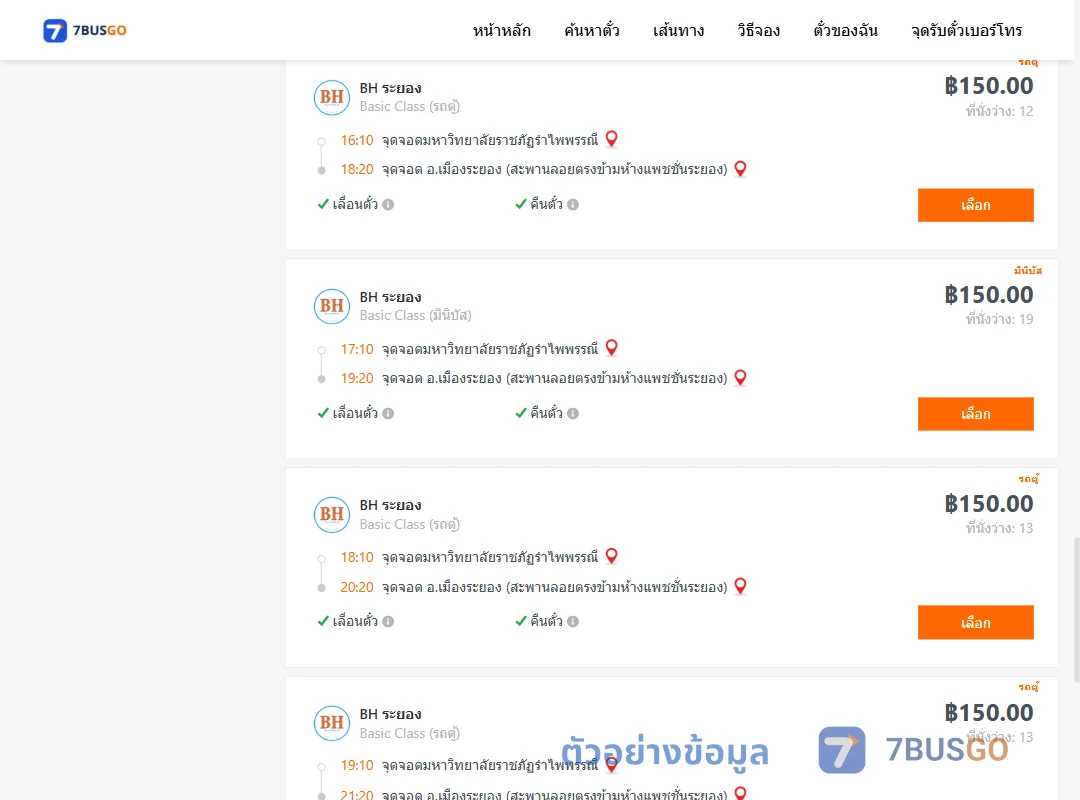Click the 19:20 arrival time
The width and height of the screenshot is (1080, 800).
coord(357,378)
